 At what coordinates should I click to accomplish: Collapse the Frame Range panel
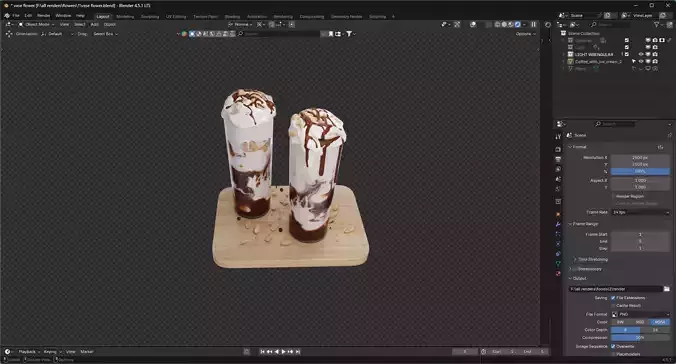[583, 224]
